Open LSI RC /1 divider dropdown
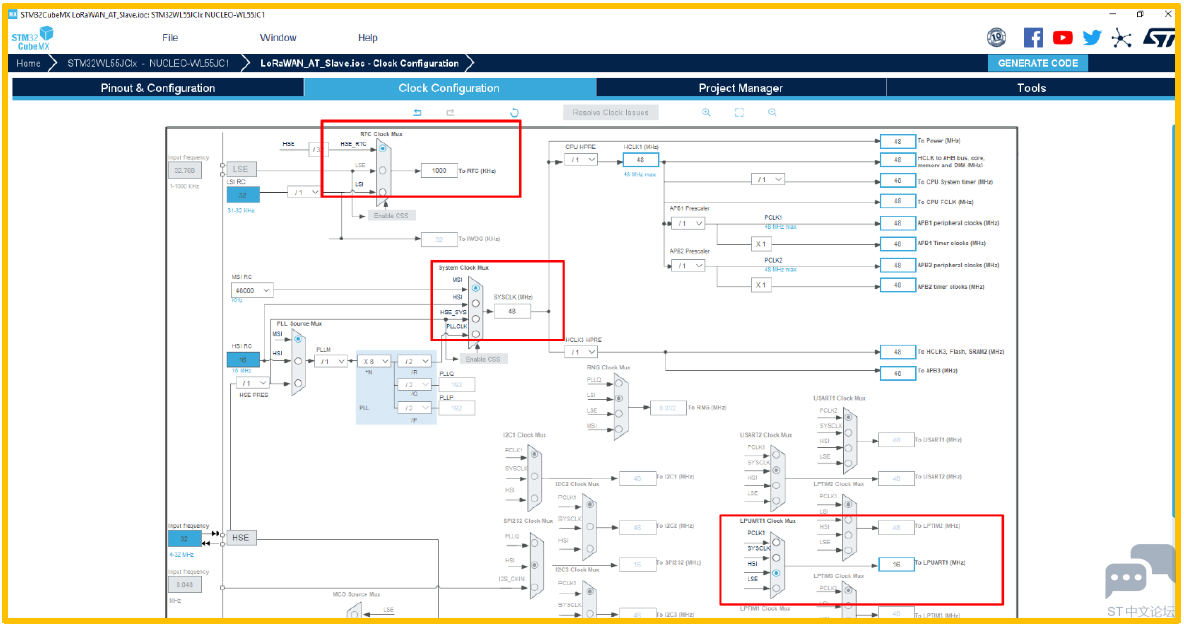The width and height of the screenshot is (1184, 627). pyautogui.click(x=304, y=193)
